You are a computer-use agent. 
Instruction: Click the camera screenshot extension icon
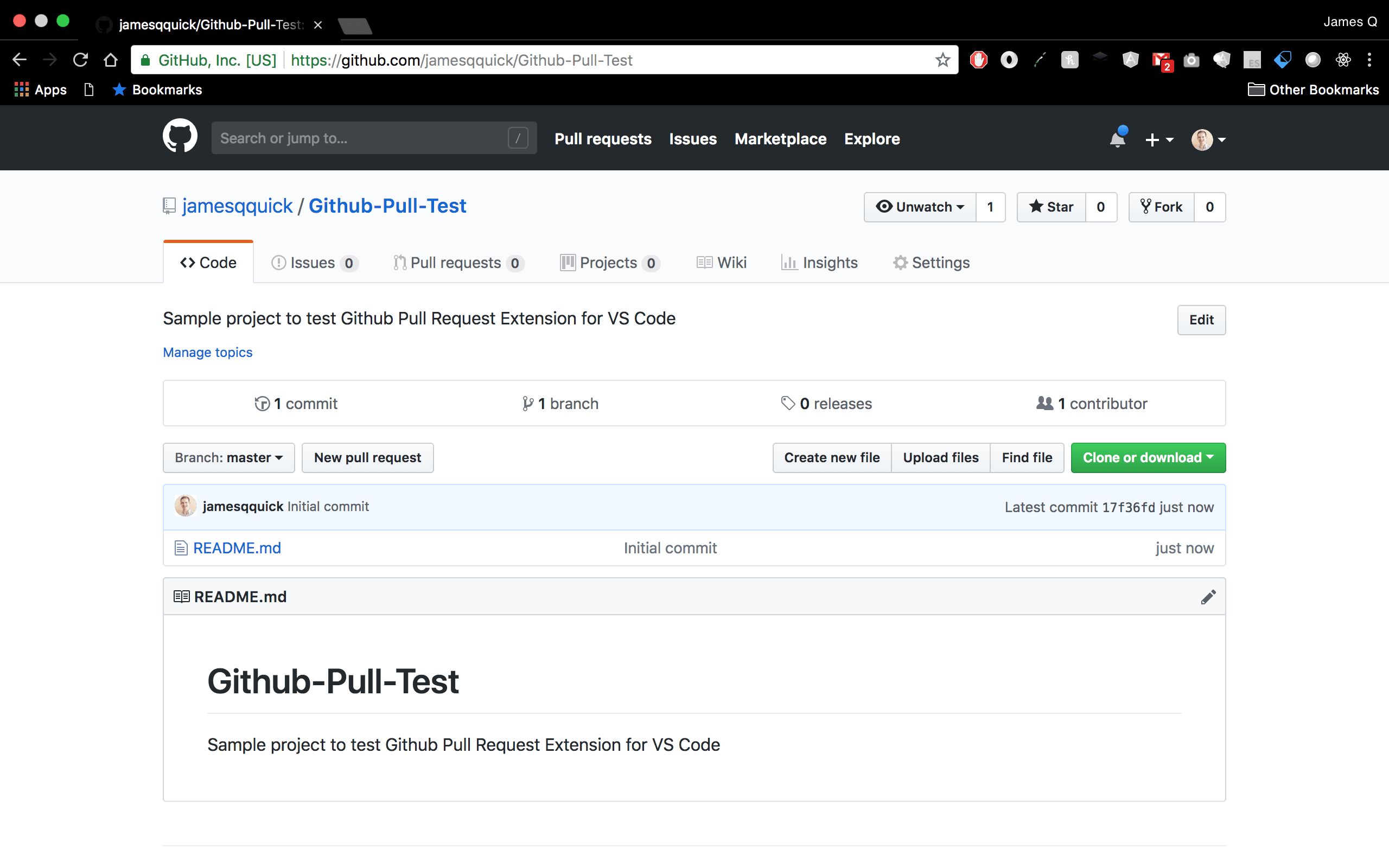point(1192,60)
